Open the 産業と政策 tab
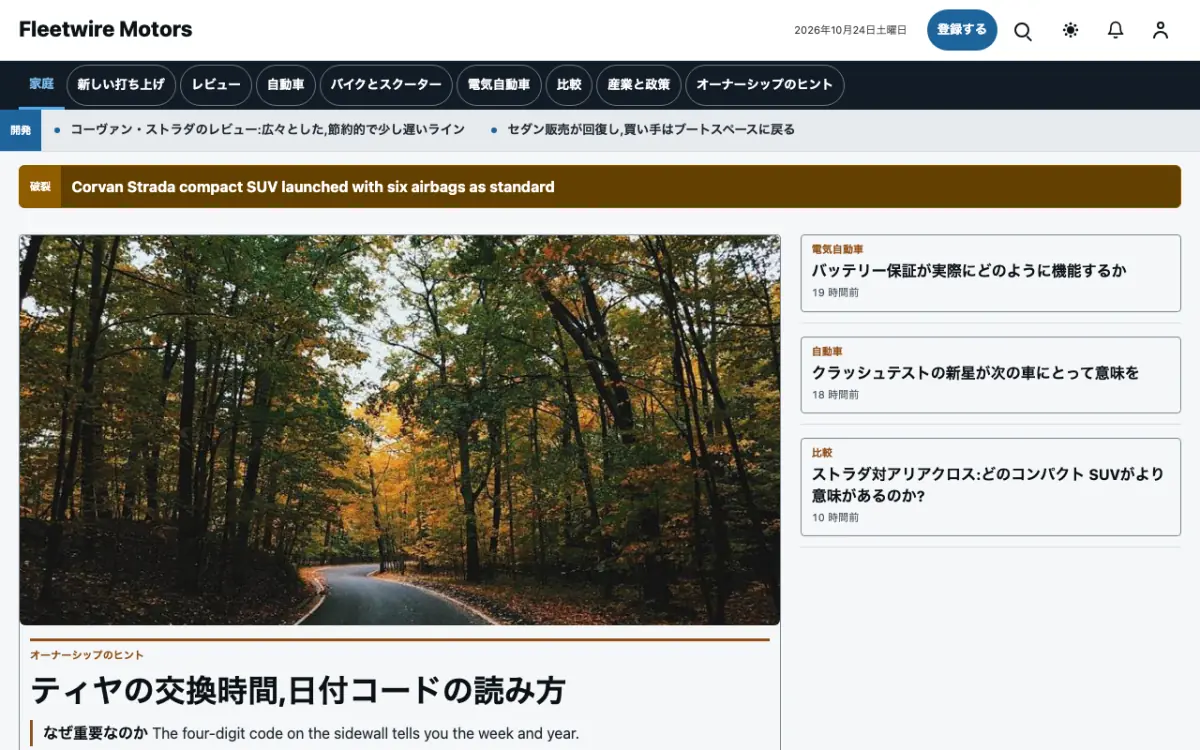 [x=639, y=85]
